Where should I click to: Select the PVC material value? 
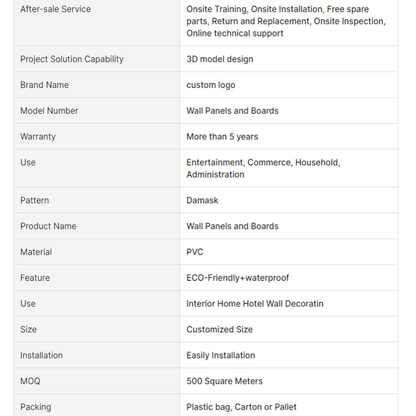195,252
